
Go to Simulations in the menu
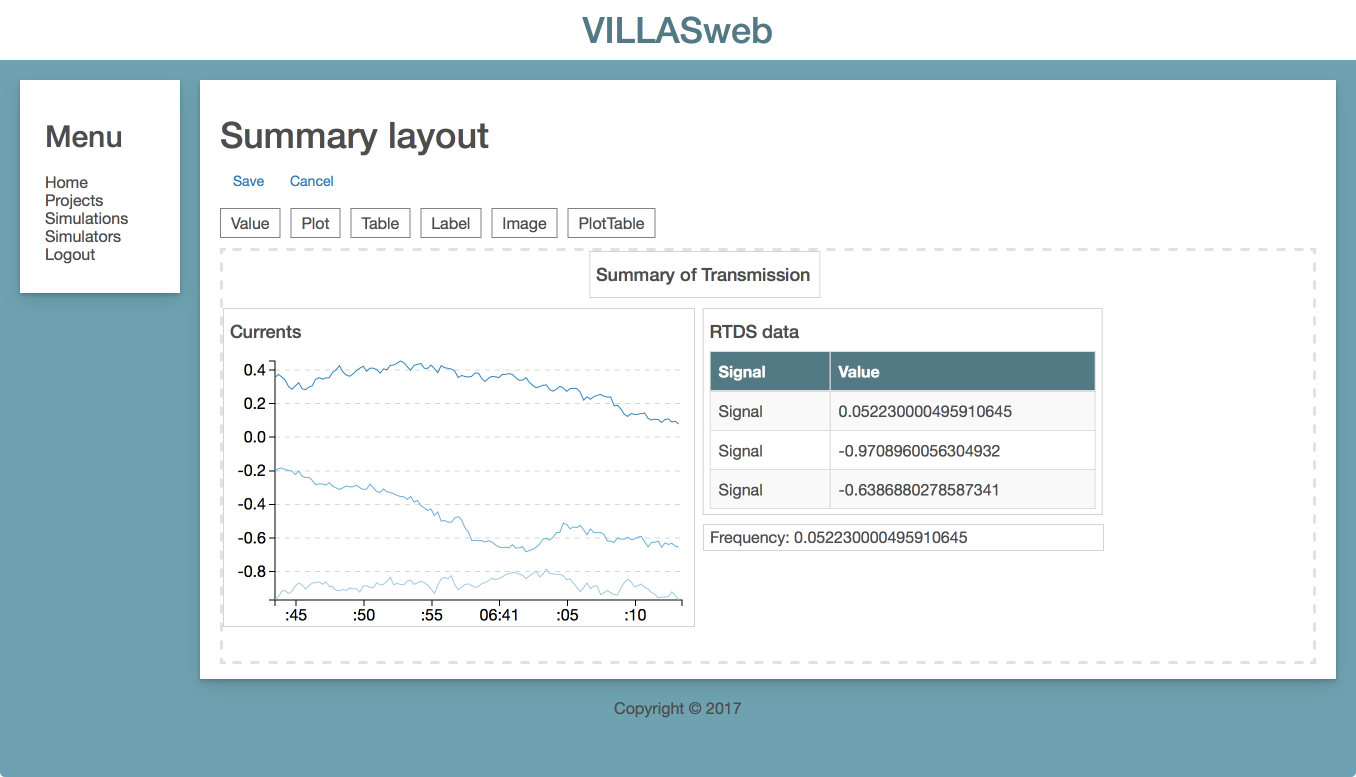(86, 218)
